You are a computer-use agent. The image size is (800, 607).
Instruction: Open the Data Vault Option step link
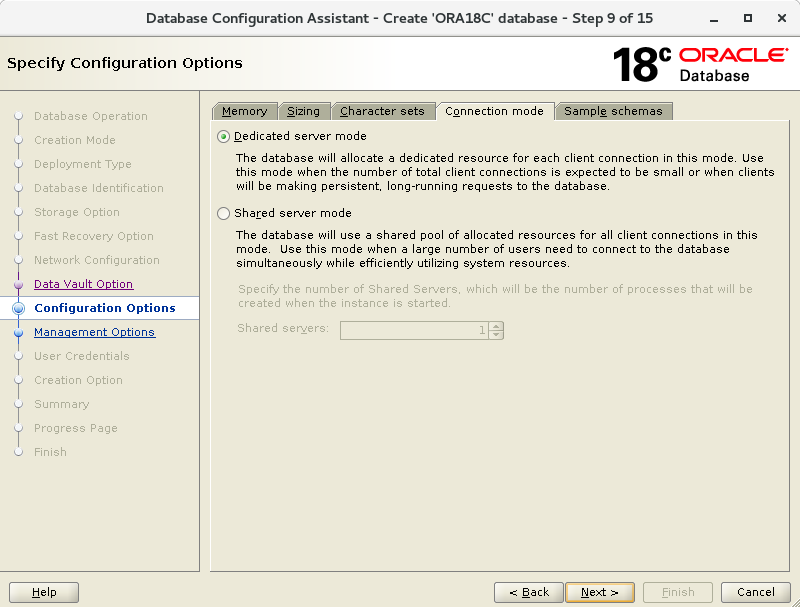tap(84, 284)
